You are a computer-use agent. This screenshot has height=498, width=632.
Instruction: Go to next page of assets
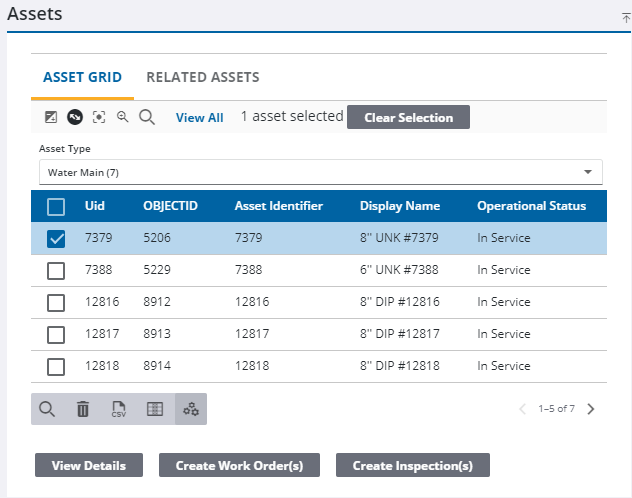coord(591,409)
